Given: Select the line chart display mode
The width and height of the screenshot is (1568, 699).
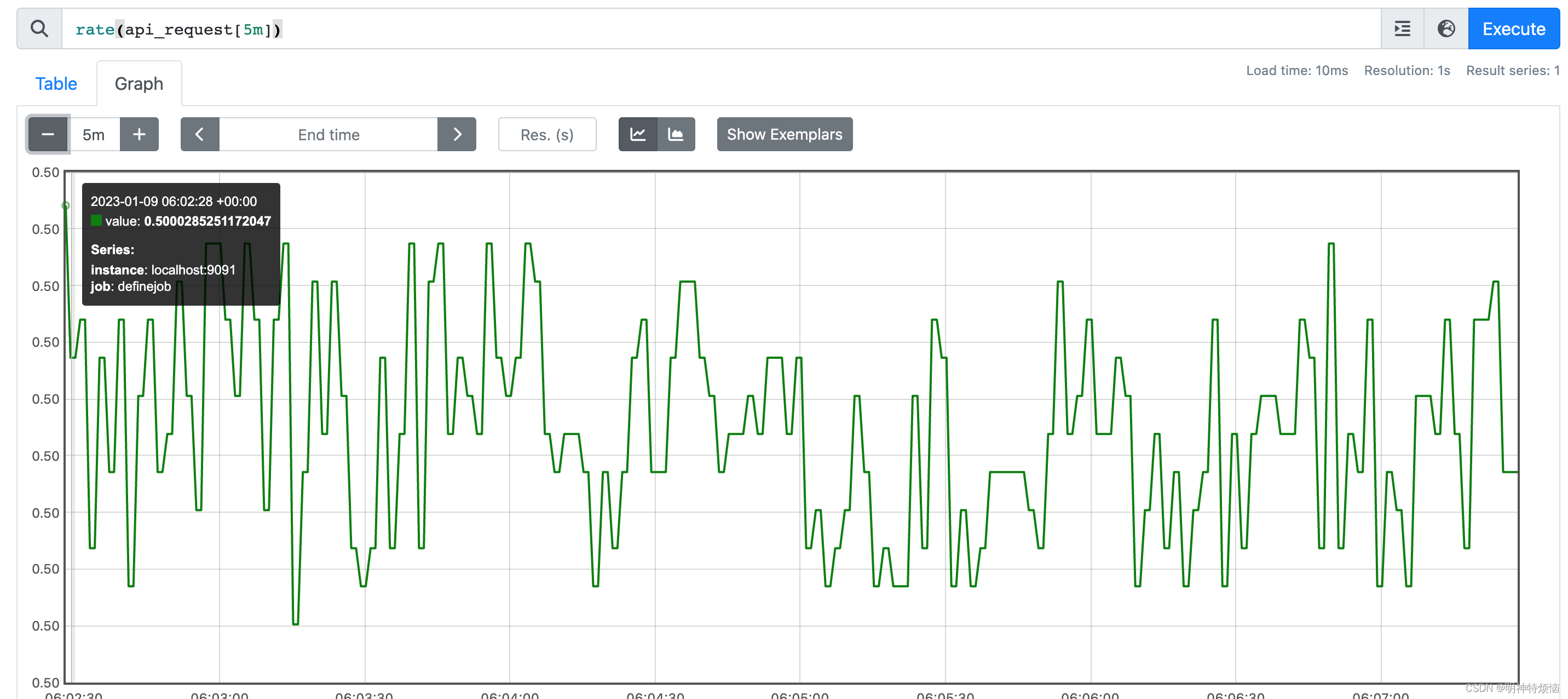Looking at the screenshot, I should point(638,134).
